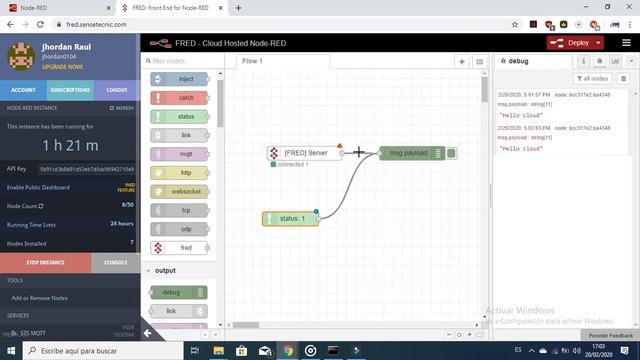Click Provide Feedback button
The image size is (640, 360).
(x=610, y=336)
